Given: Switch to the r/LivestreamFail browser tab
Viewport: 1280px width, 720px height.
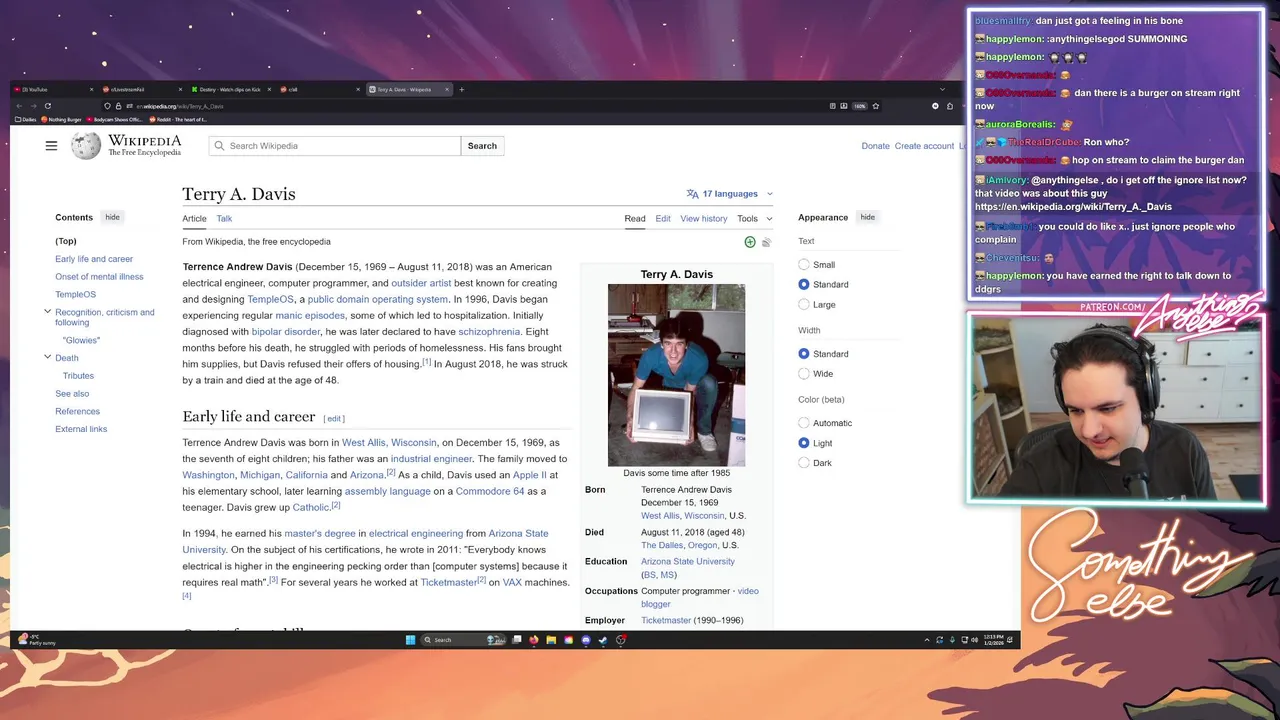Looking at the screenshot, I should coord(142,90).
